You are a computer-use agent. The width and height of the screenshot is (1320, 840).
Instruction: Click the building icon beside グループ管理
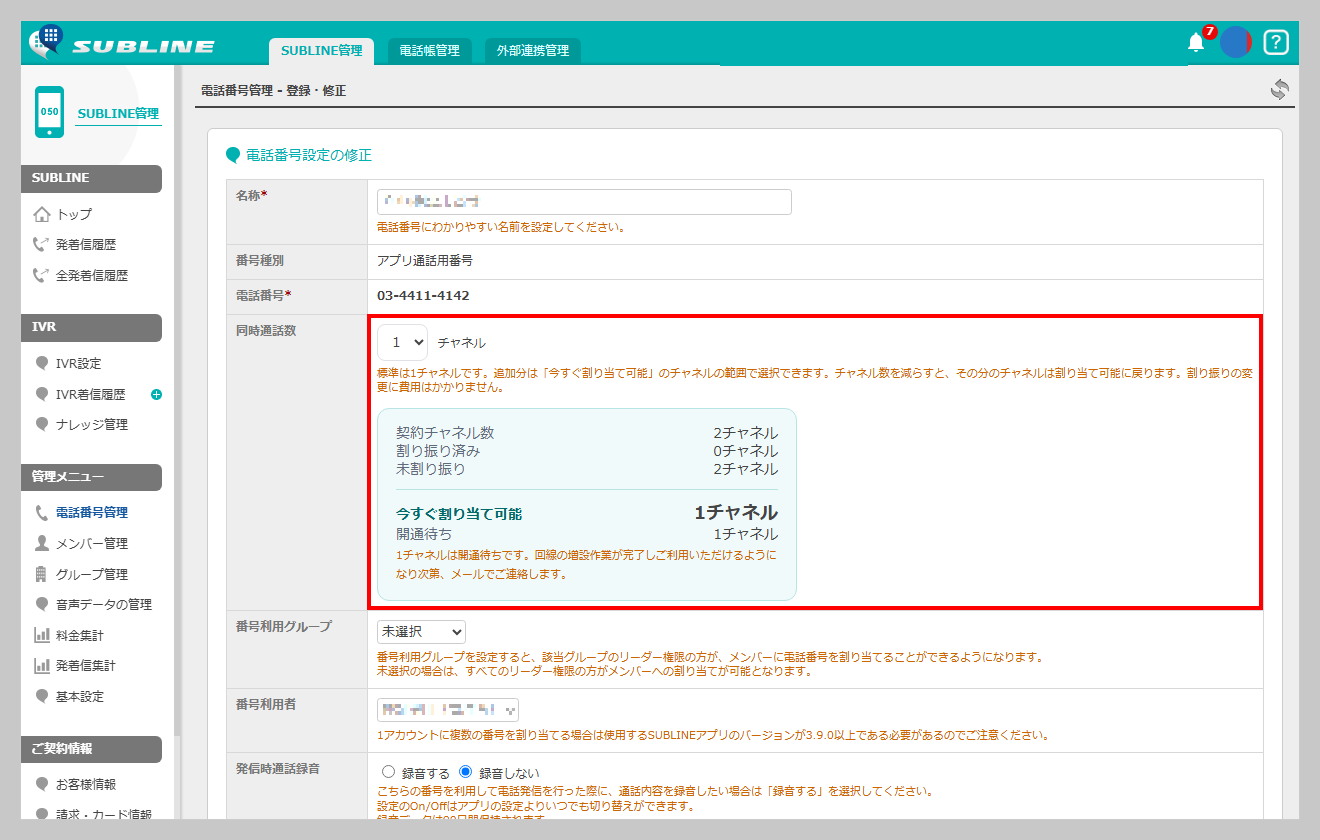point(41,574)
